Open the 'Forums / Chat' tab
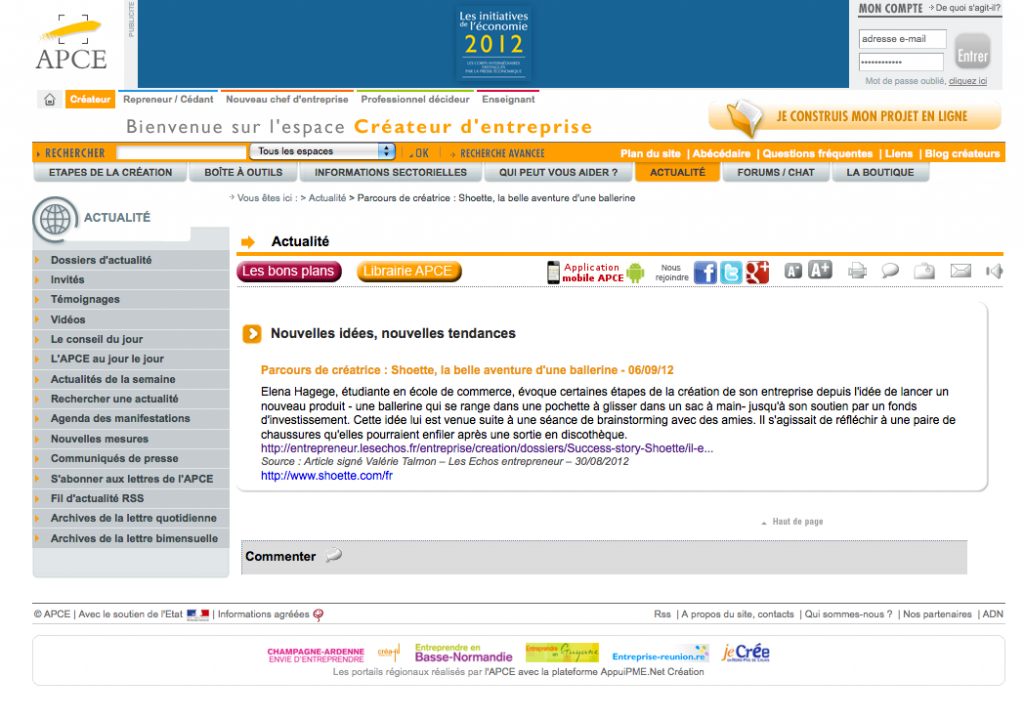 coord(776,172)
